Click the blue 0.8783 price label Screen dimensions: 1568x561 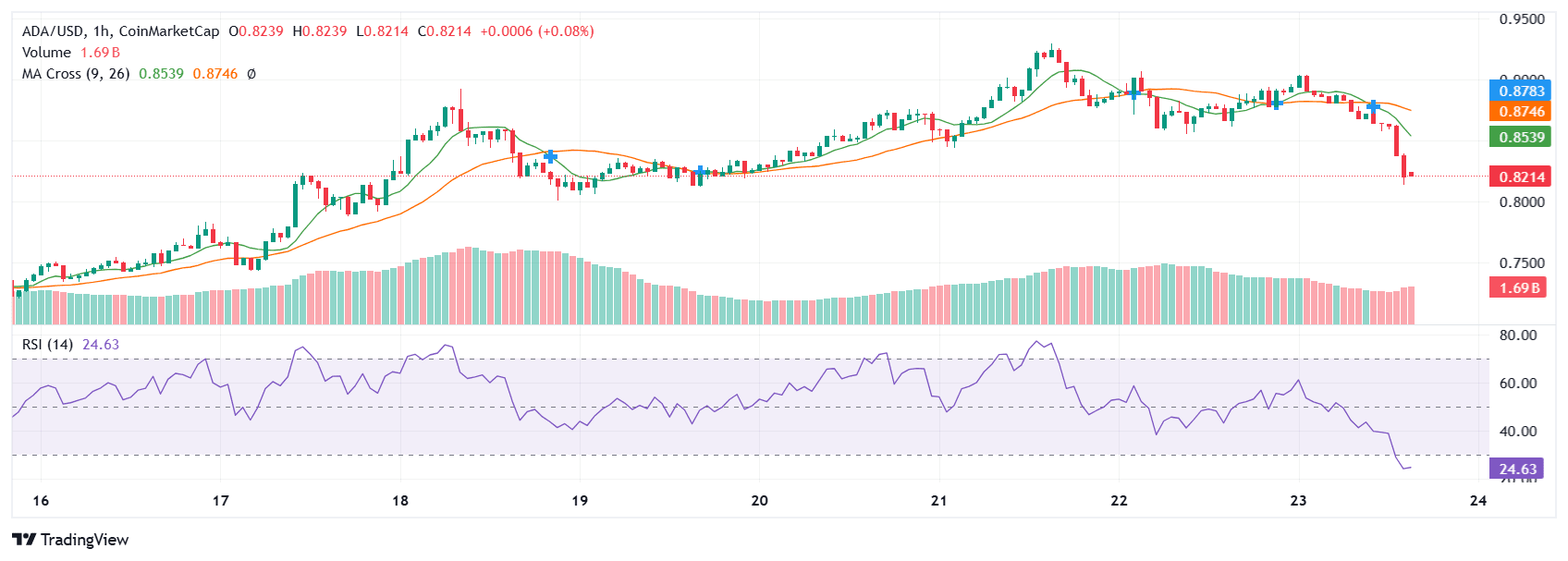coord(1518,91)
